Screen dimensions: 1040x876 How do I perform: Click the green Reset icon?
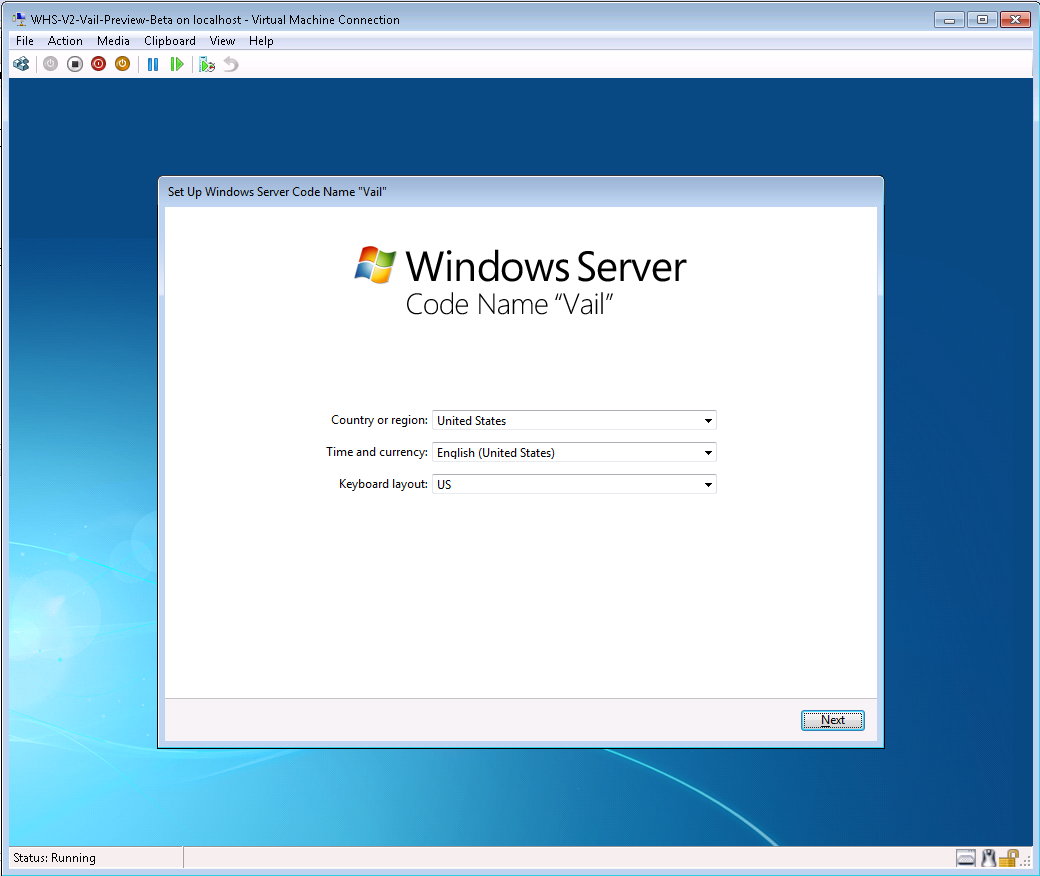[x=177, y=64]
